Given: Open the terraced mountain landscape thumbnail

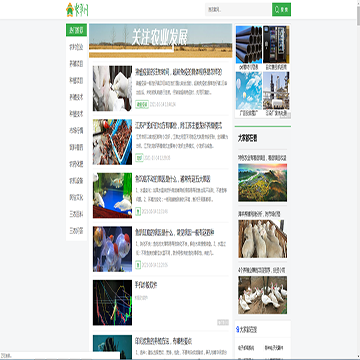Looking at the screenshot, I should 262,182.
